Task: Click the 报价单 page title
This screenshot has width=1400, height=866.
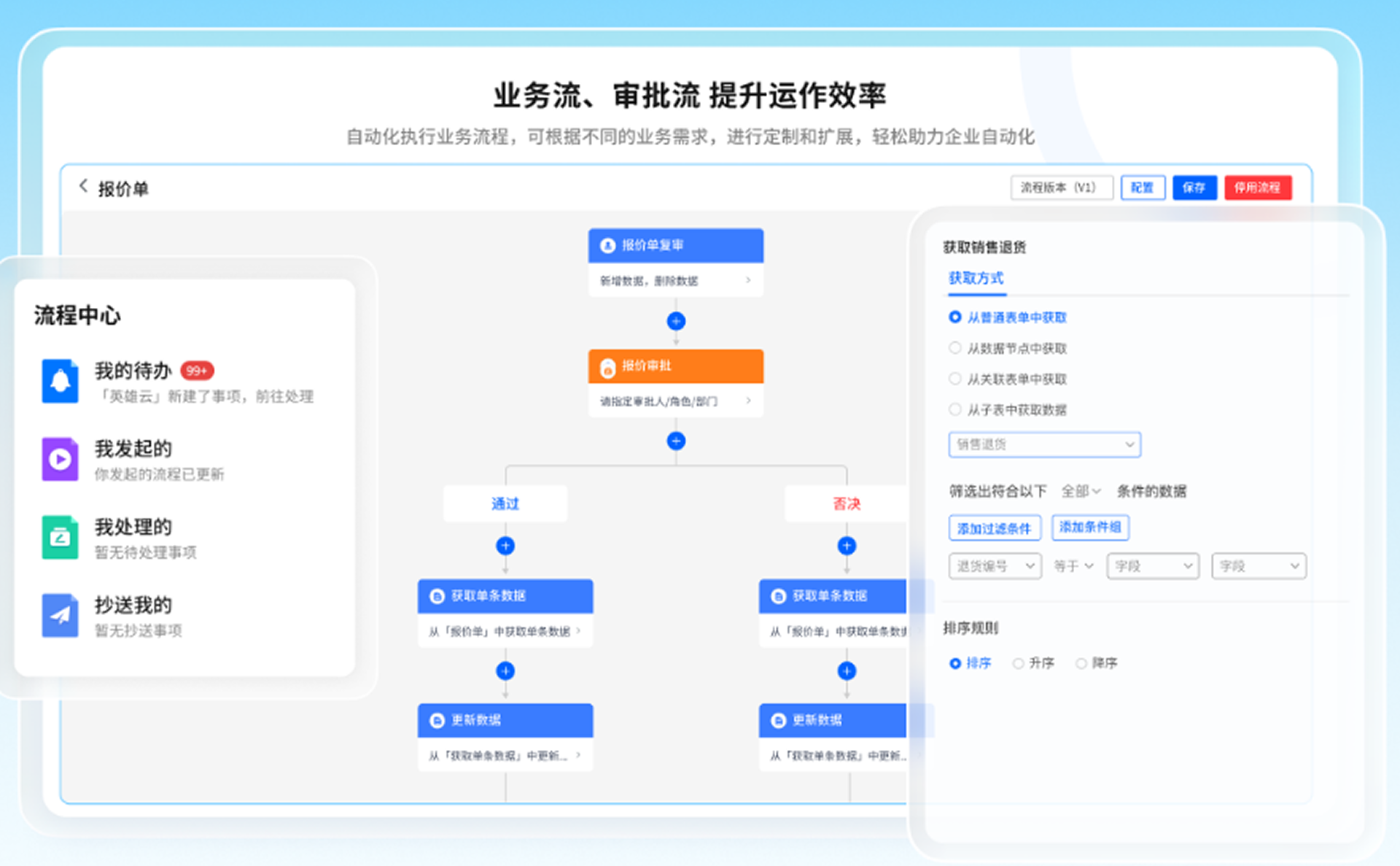Action: (x=123, y=189)
